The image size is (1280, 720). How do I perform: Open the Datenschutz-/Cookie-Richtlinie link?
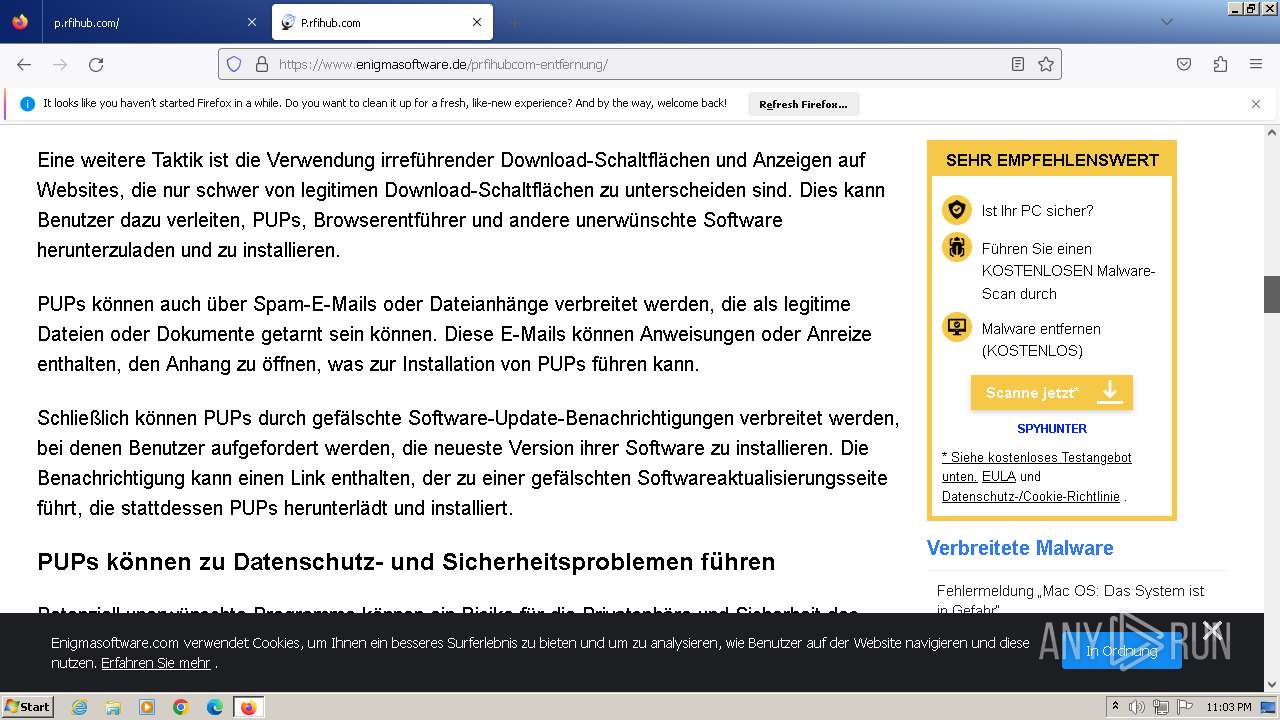pos(1031,497)
